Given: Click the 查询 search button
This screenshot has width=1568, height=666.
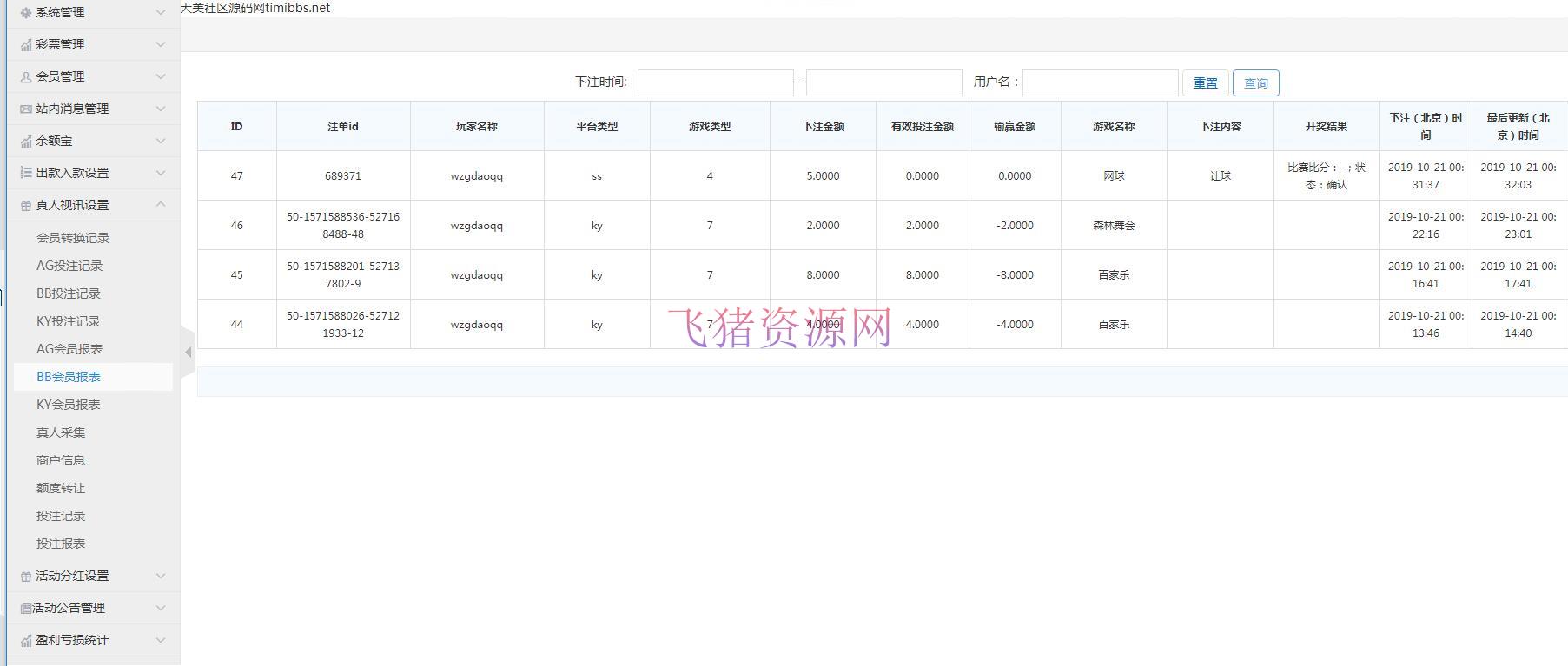Looking at the screenshot, I should [x=1256, y=82].
